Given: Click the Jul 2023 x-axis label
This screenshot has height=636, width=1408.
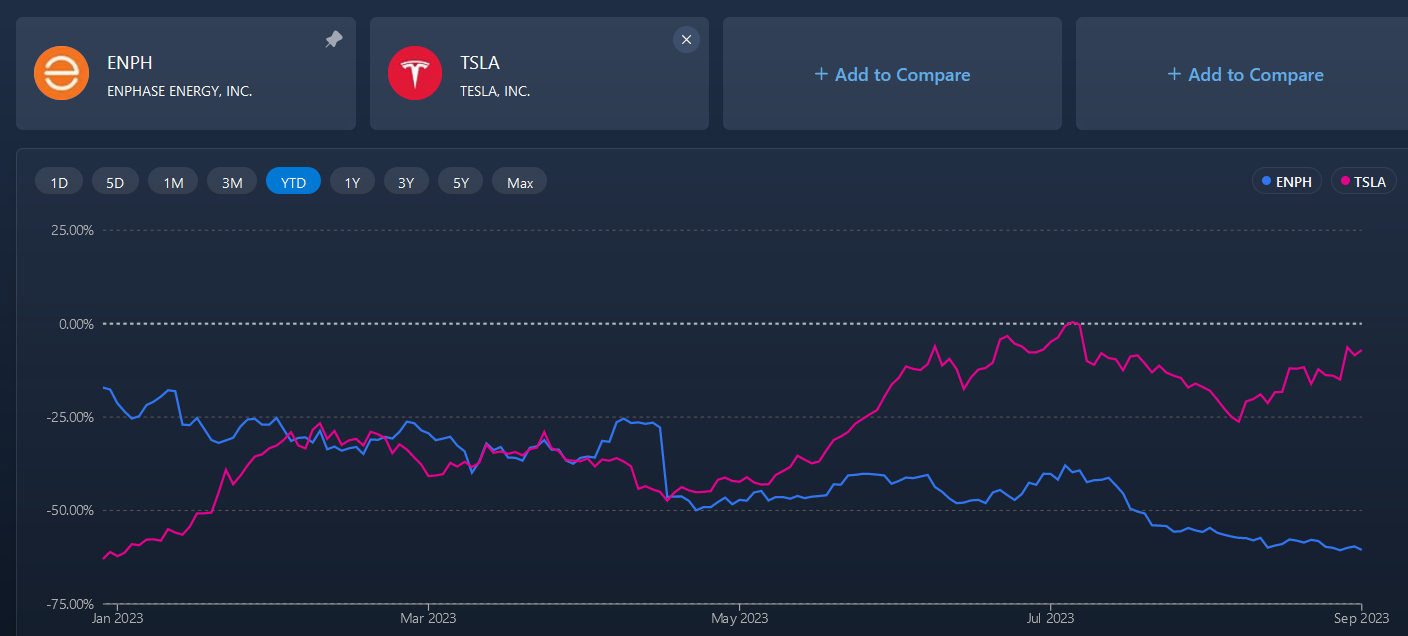Looking at the screenshot, I should tap(1051, 618).
